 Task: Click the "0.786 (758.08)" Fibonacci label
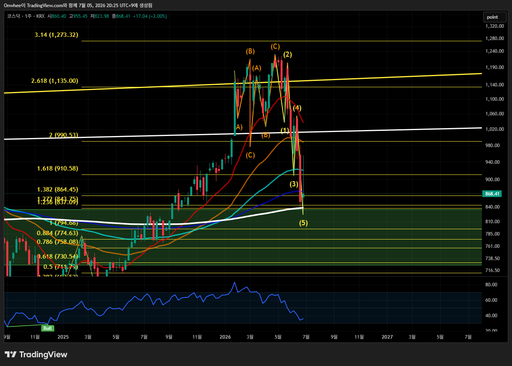coord(57,242)
